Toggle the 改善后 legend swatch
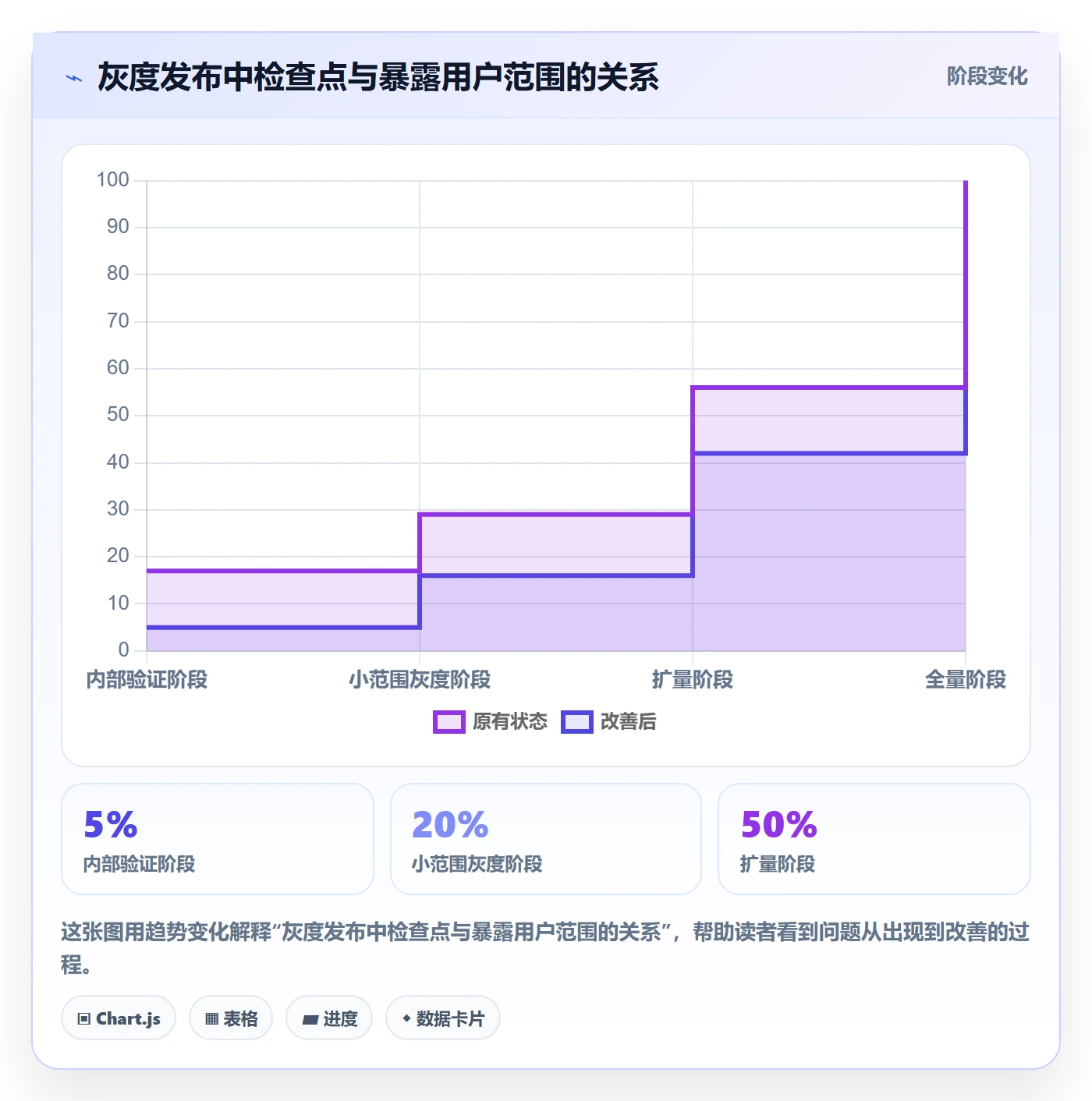 click(577, 722)
